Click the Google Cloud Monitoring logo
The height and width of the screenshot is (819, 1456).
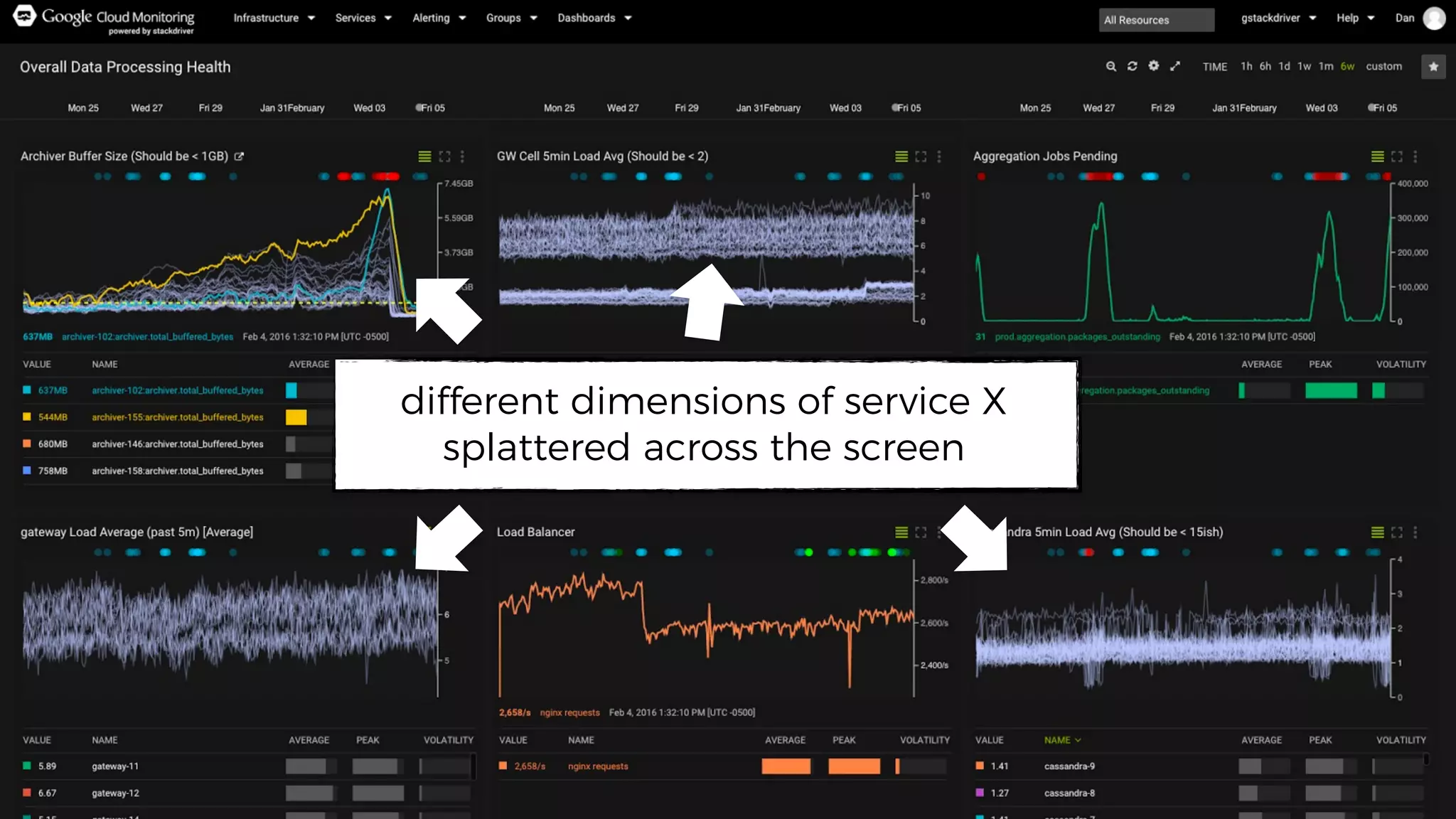105,19
